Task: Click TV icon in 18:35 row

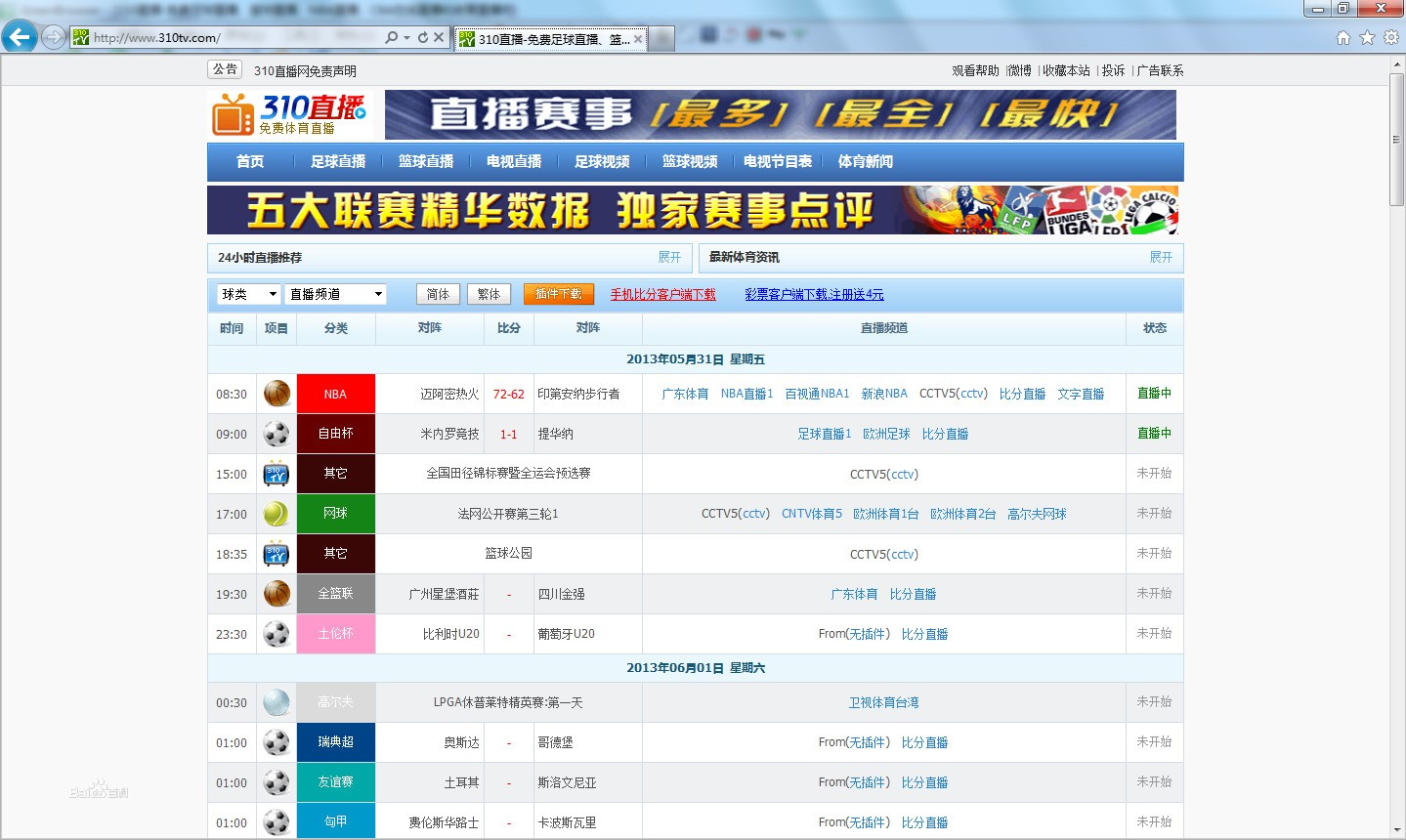Action: tap(277, 554)
